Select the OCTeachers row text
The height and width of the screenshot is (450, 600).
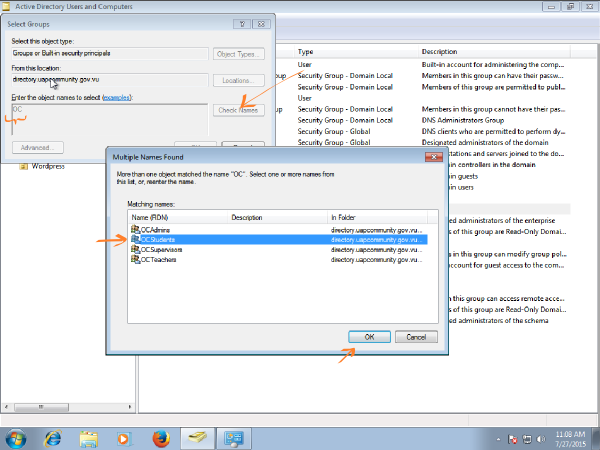(158, 259)
